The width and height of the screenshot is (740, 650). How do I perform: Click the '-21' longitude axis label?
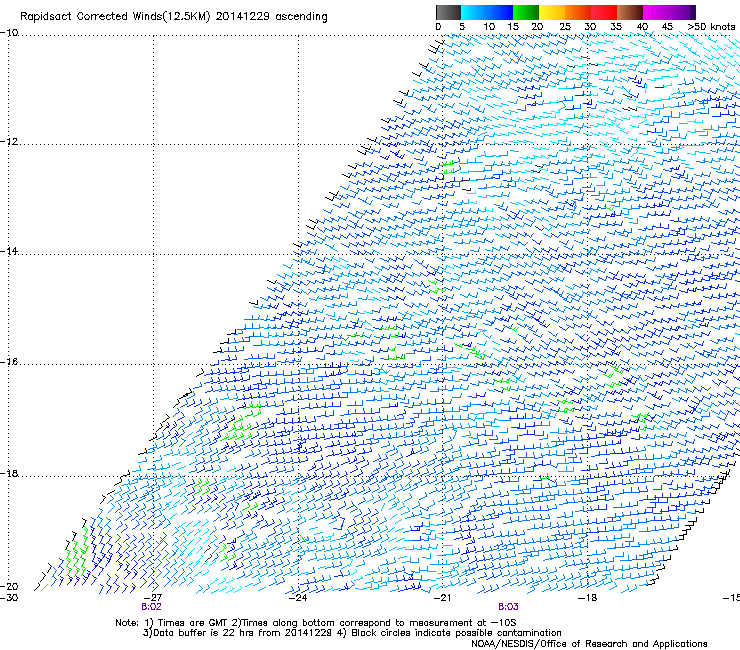coord(442,597)
